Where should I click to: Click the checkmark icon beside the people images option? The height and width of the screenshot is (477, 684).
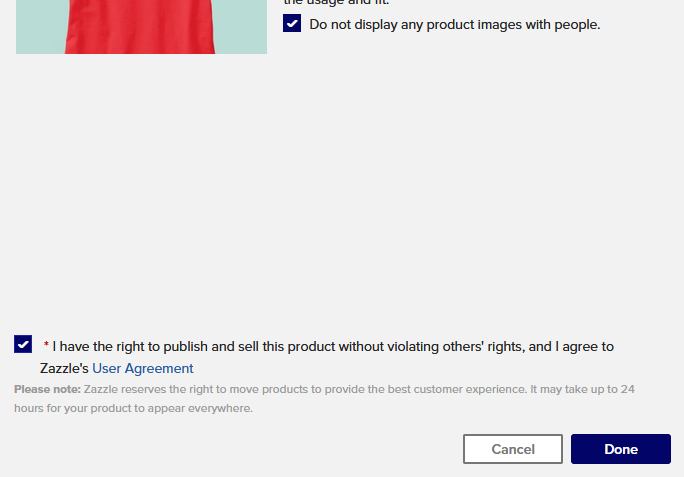[x=292, y=23]
